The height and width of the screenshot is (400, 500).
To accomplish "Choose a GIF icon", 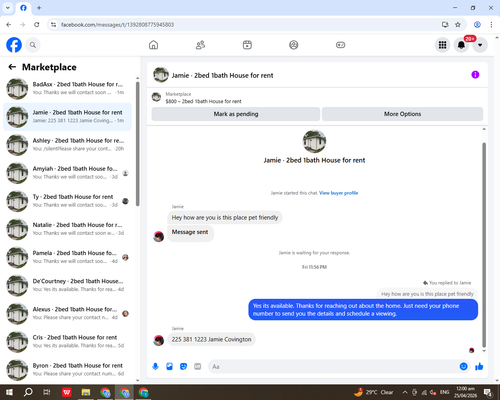I will point(198,367).
